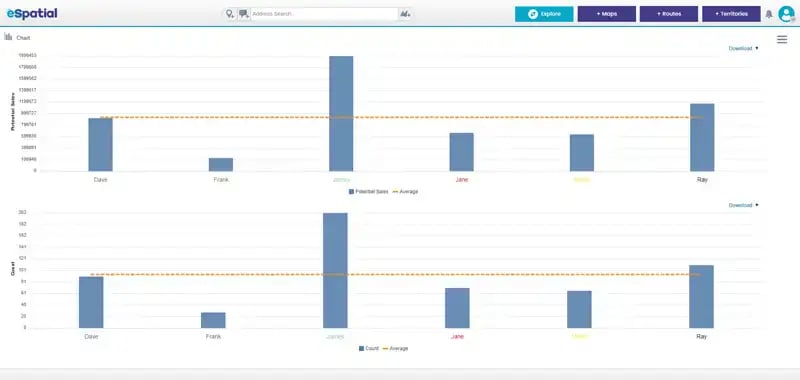Click Jane bar in Potential Sales chart
800x380 pixels.
pyautogui.click(x=461, y=152)
